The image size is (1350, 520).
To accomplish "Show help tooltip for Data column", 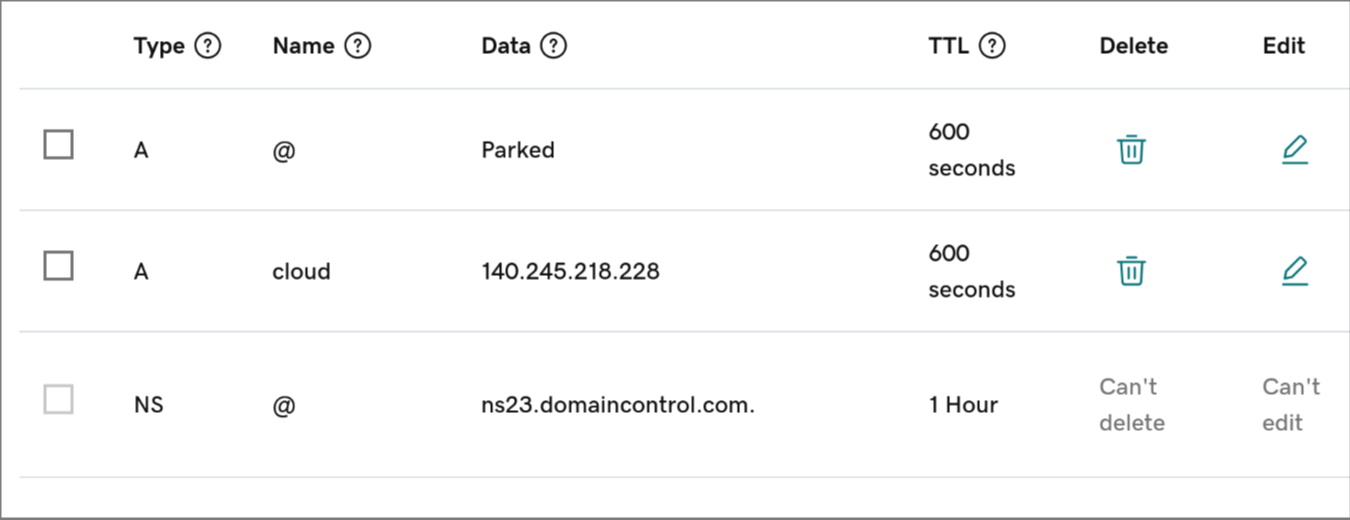I will [553, 46].
